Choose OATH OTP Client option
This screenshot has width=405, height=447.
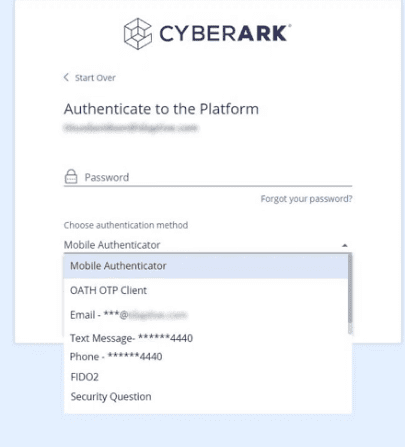coord(206,290)
